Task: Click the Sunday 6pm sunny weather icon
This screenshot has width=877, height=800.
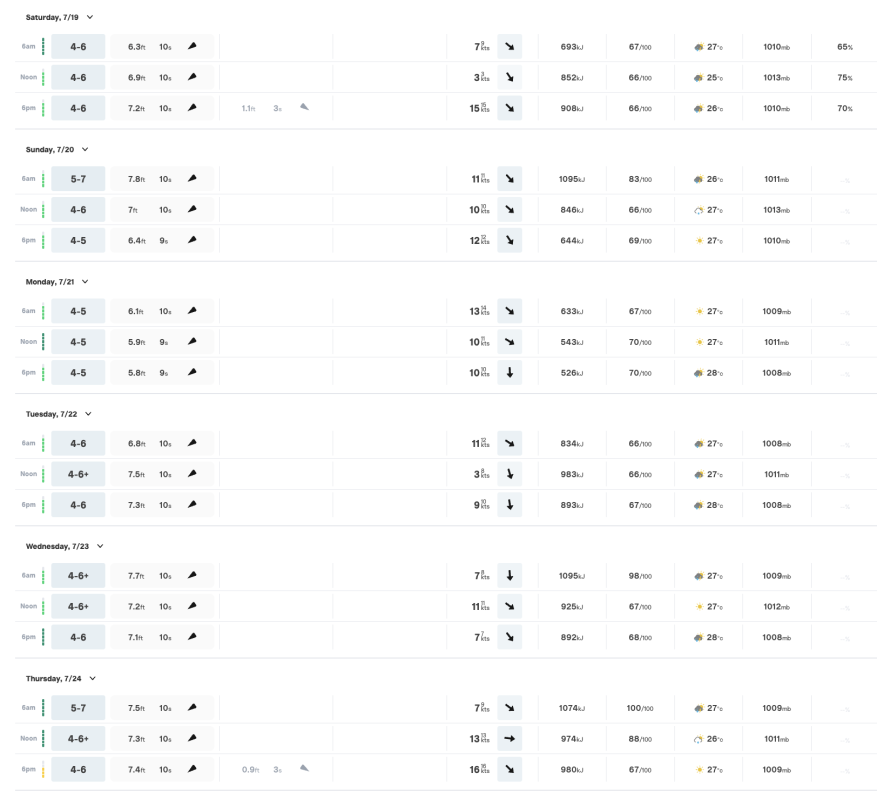Action: tap(699, 241)
